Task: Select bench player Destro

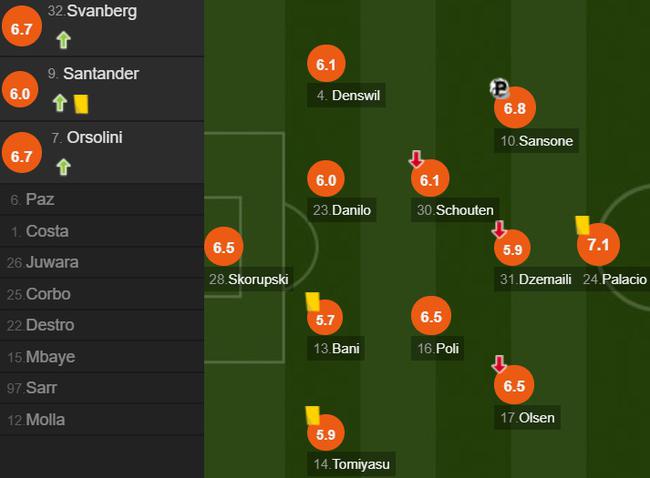Action: tap(50, 325)
